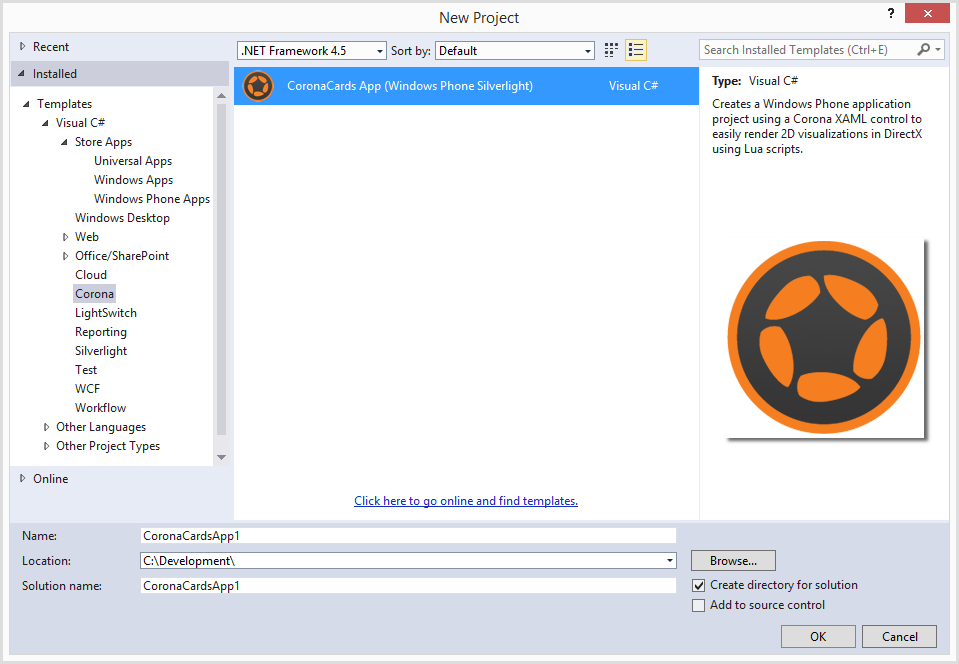The image size is (959, 664).
Task: Expand the Other Languages node
Action: point(46,427)
